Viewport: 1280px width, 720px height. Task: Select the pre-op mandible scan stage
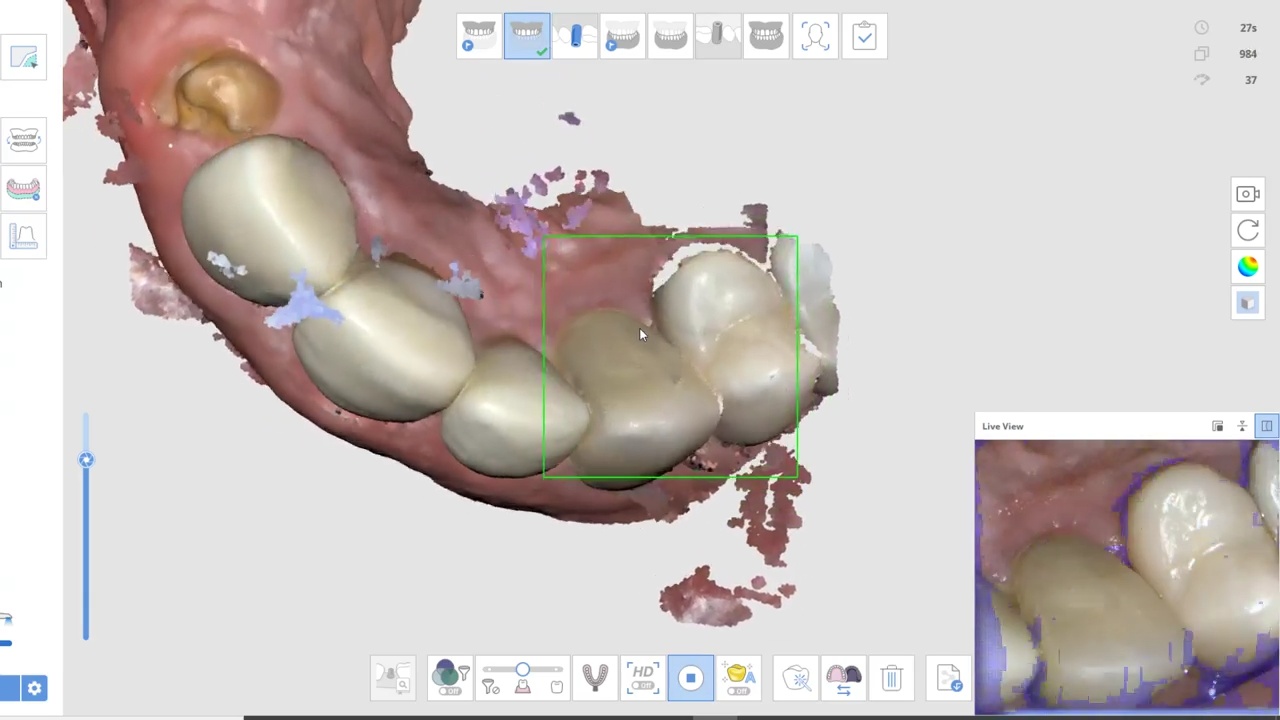(622, 36)
